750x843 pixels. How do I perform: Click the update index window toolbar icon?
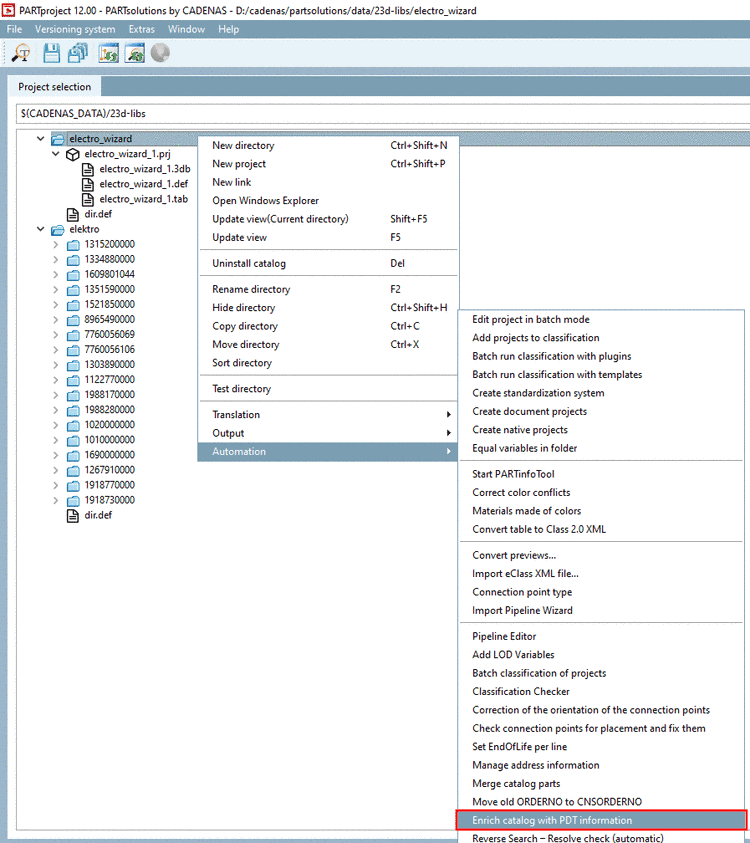pos(109,53)
